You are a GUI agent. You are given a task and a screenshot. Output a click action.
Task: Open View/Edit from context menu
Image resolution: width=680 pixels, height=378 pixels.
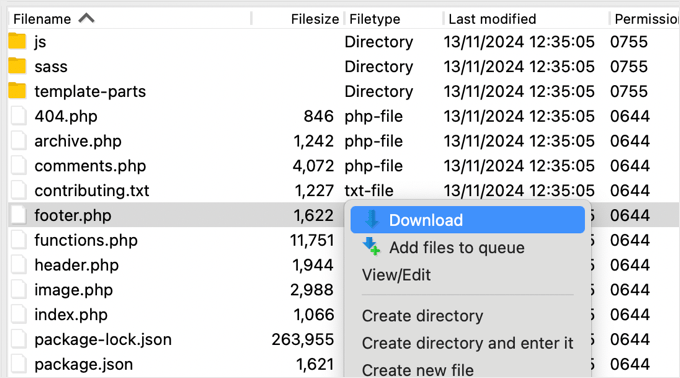[x=396, y=275]
